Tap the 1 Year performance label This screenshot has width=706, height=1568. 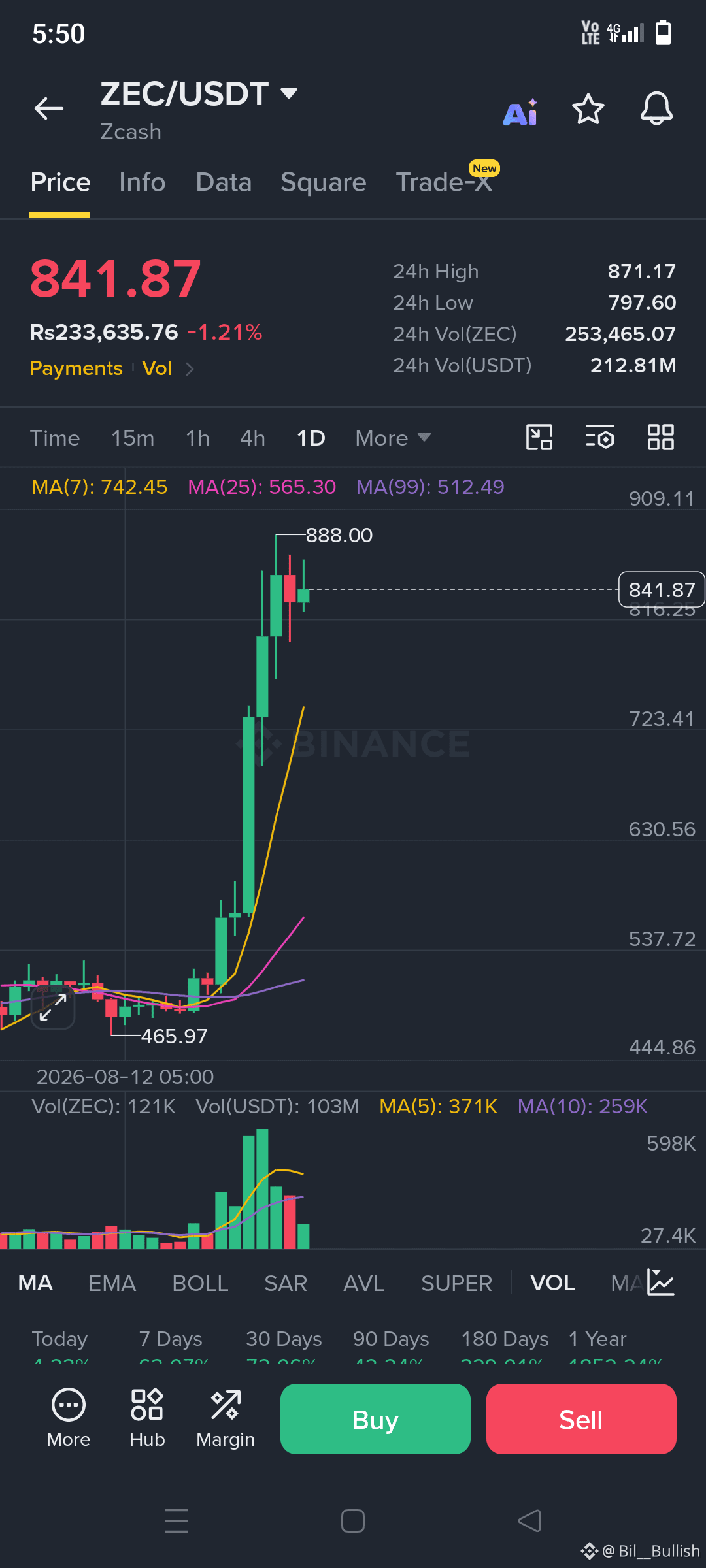597,1339
